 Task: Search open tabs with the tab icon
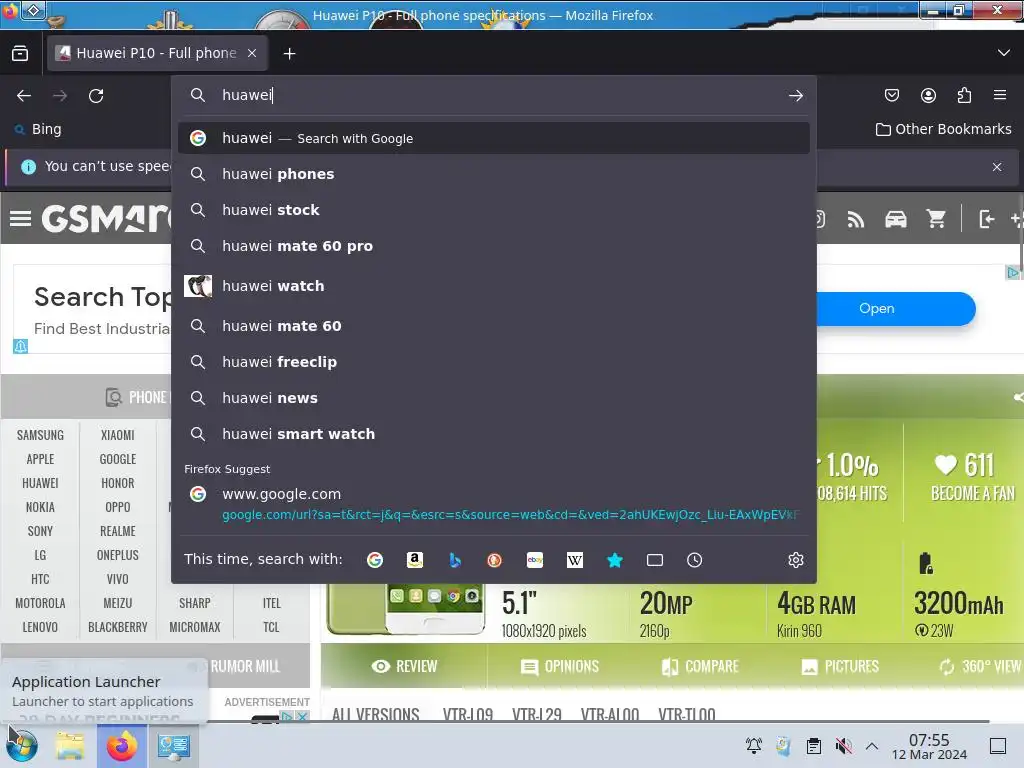(654, 560)
